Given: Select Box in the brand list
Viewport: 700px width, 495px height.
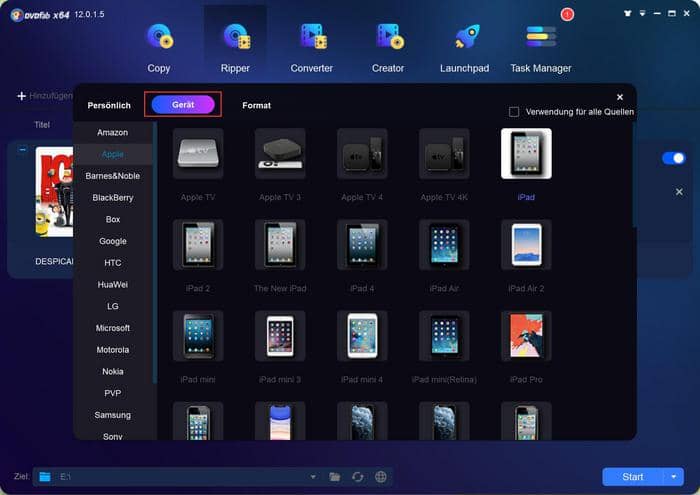Looking at the screenshot, I should (112, 220).
